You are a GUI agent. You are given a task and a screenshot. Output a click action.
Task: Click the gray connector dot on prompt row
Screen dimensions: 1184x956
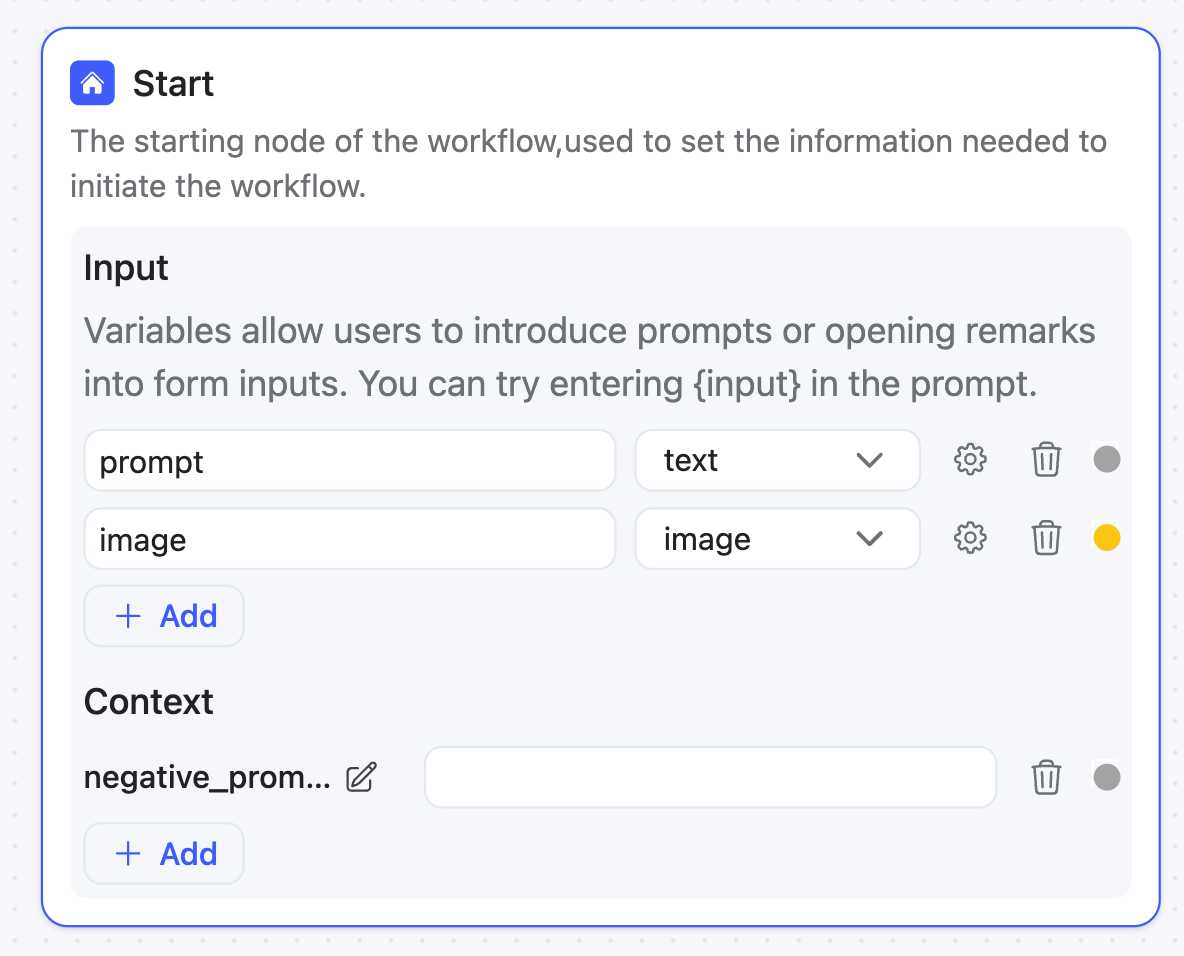click(1107, 460)
